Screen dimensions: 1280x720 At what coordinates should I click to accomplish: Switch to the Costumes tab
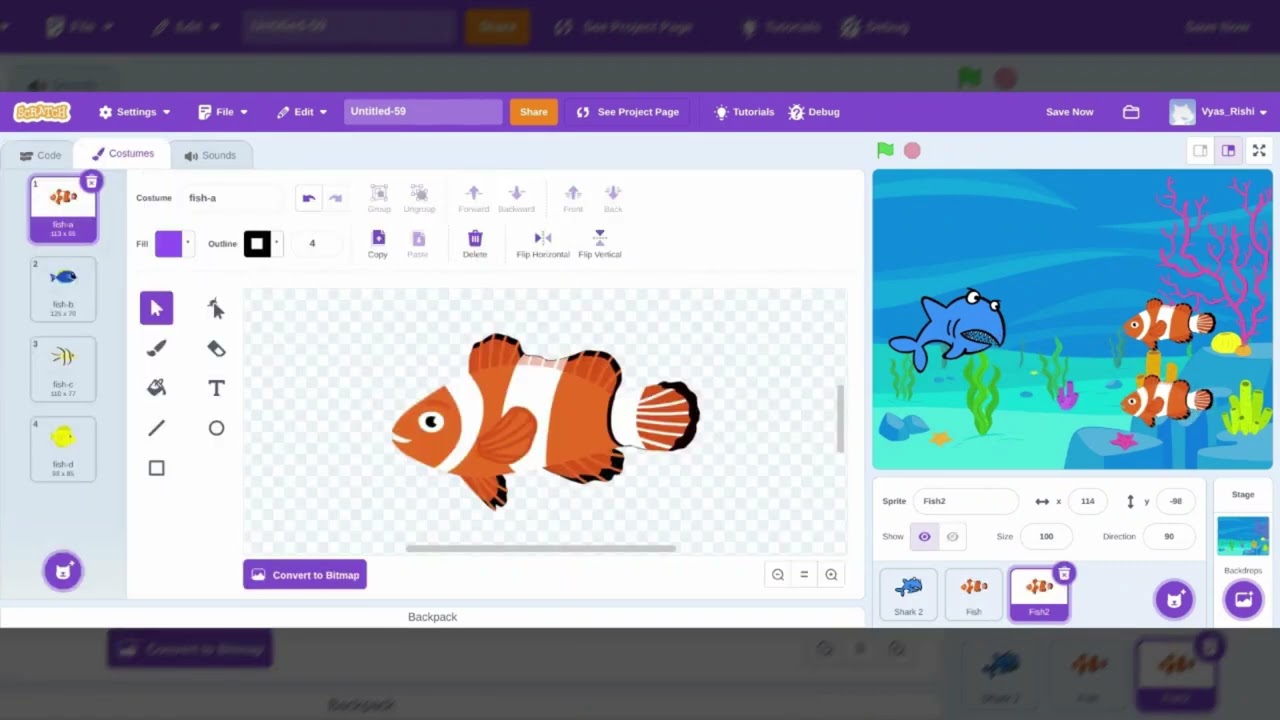coord(123,154)
